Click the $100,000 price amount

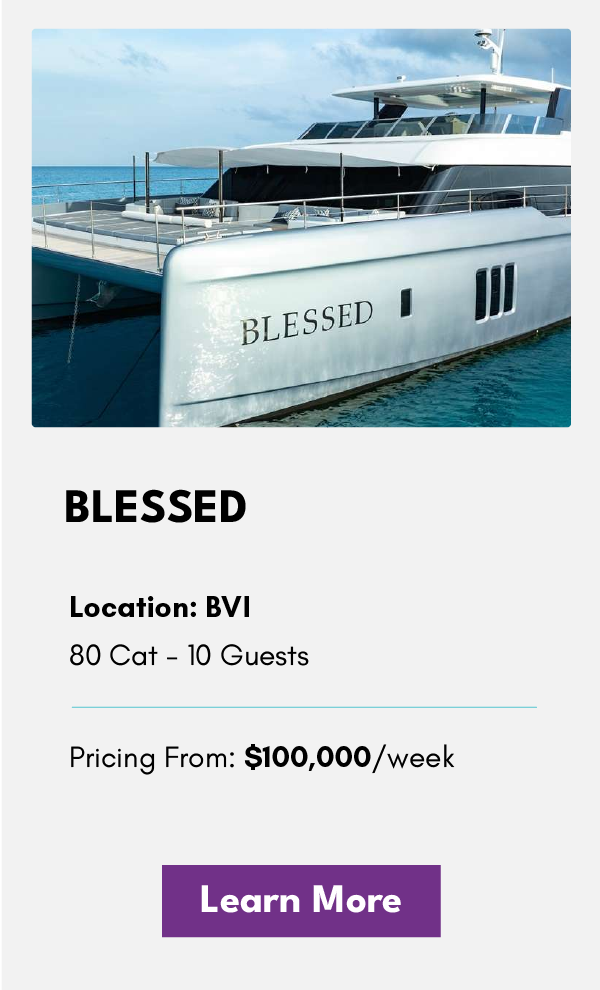pyautogui.click(x=308, y=756)
